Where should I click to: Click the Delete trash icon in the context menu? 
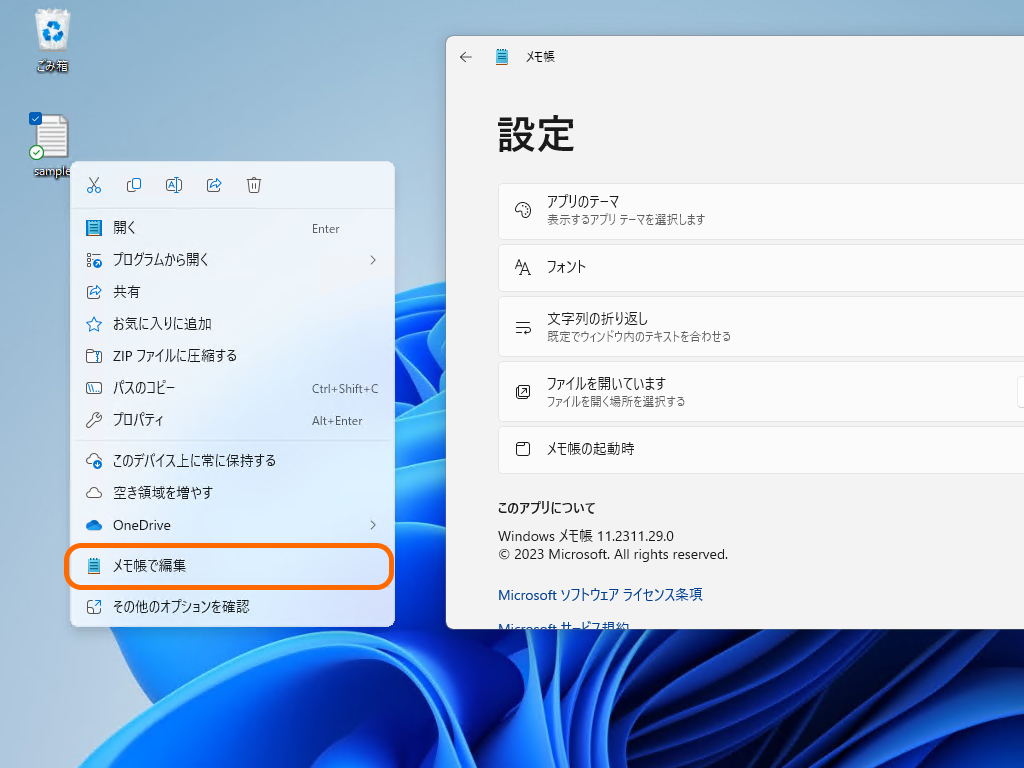coord(254,185)
